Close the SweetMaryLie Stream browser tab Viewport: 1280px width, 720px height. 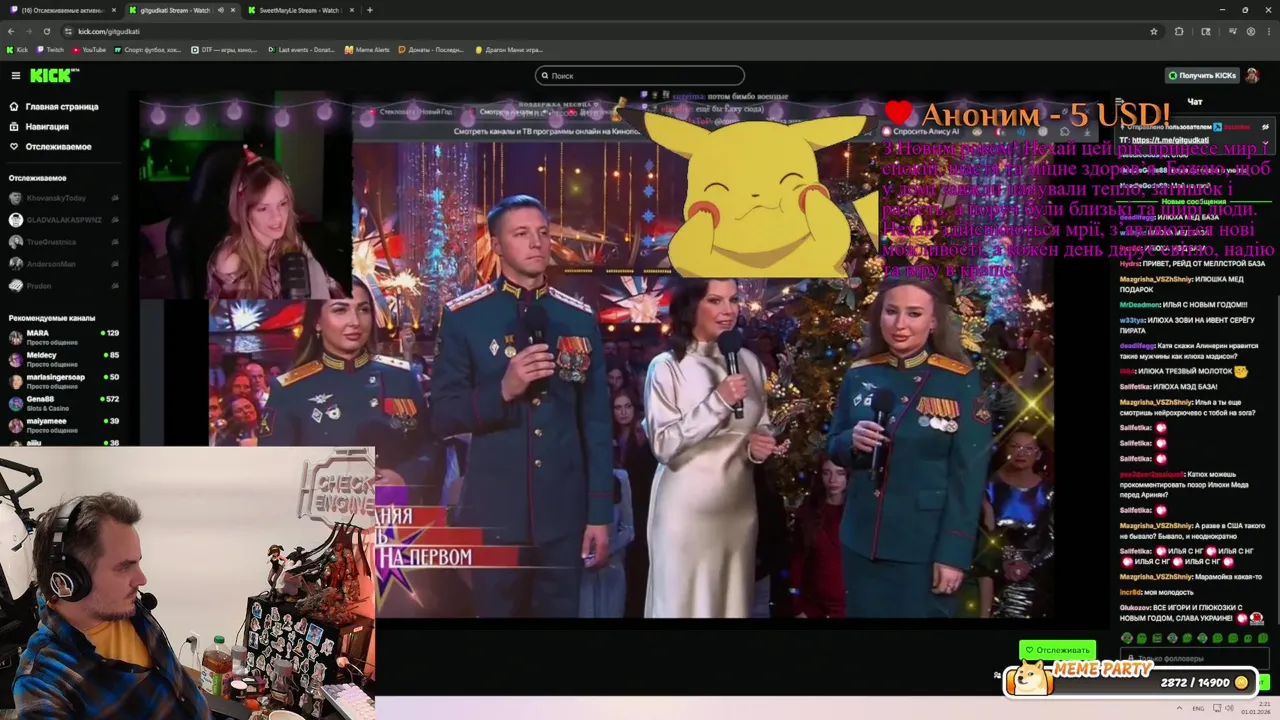(x=352, y=10)
